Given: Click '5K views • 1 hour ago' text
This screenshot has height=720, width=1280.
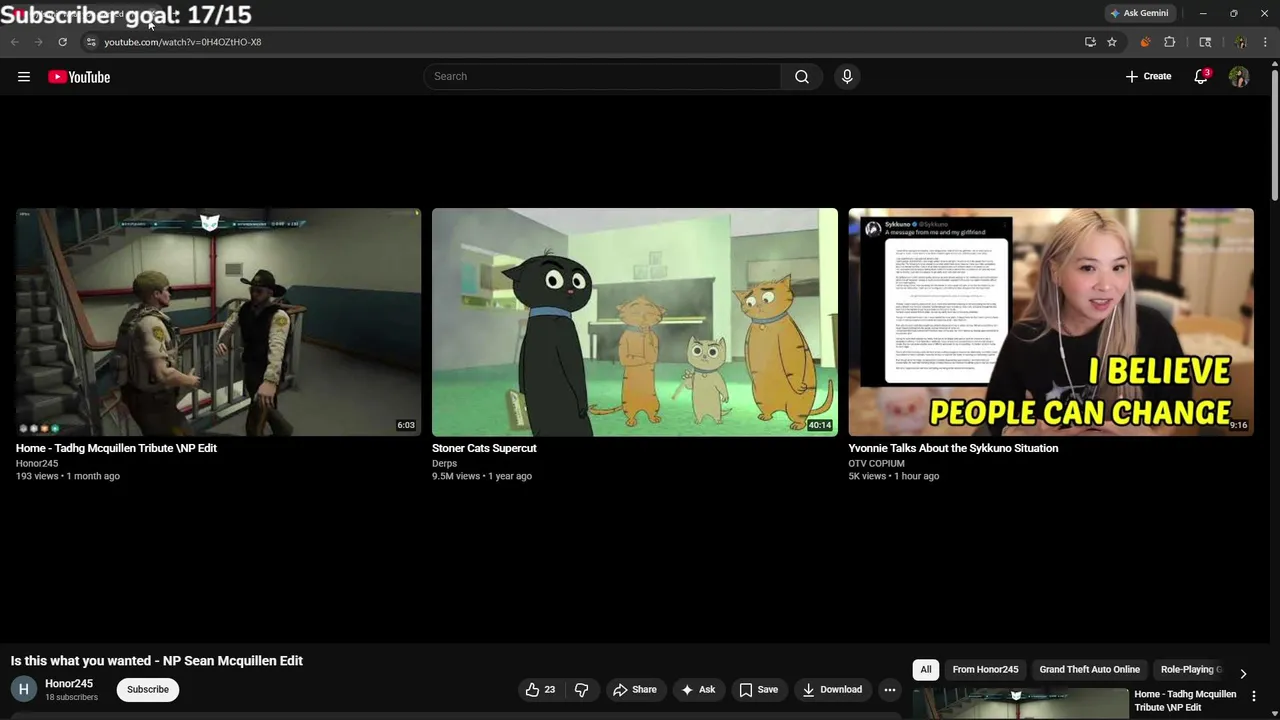Looking at the screenshot, I should (894, 476).
